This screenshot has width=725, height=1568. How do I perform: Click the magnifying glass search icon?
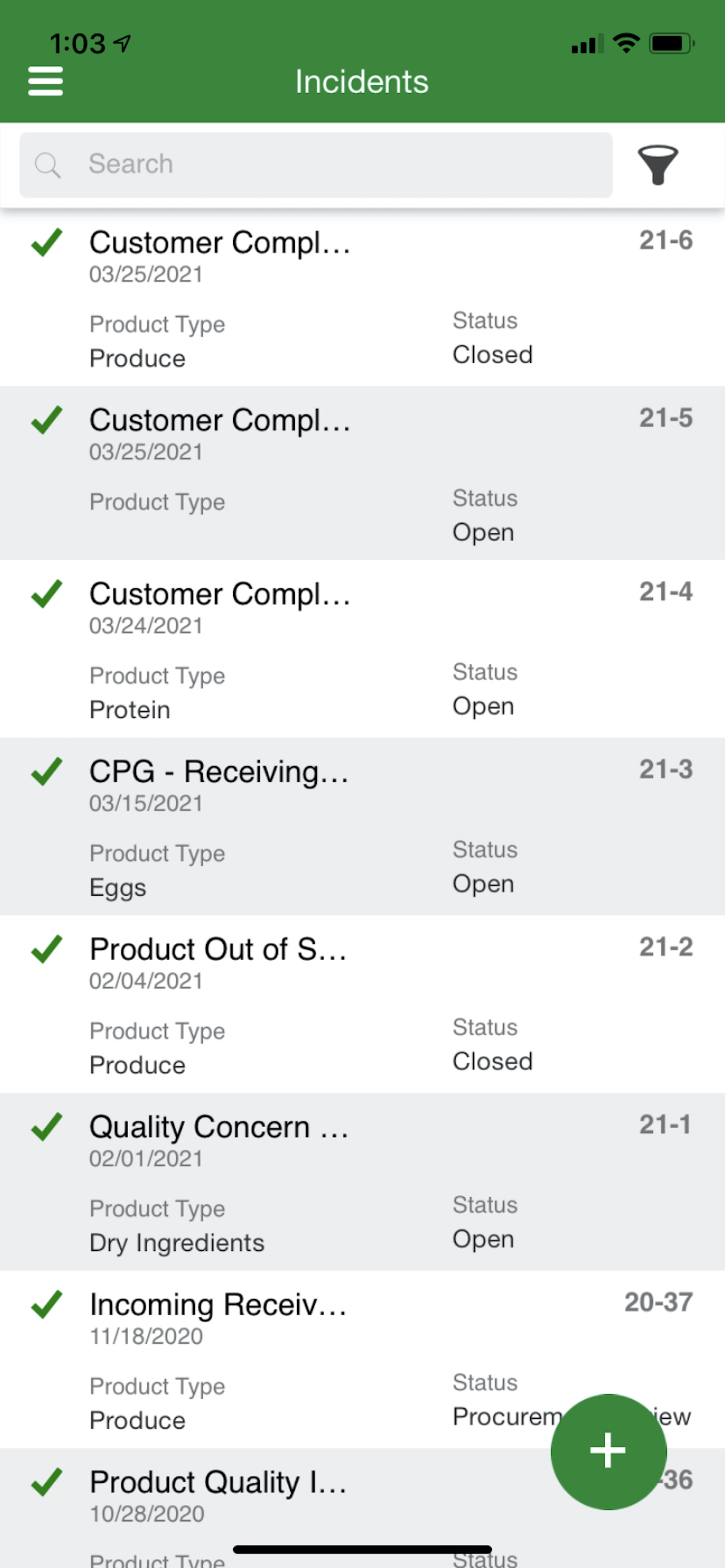click(47, 165)
